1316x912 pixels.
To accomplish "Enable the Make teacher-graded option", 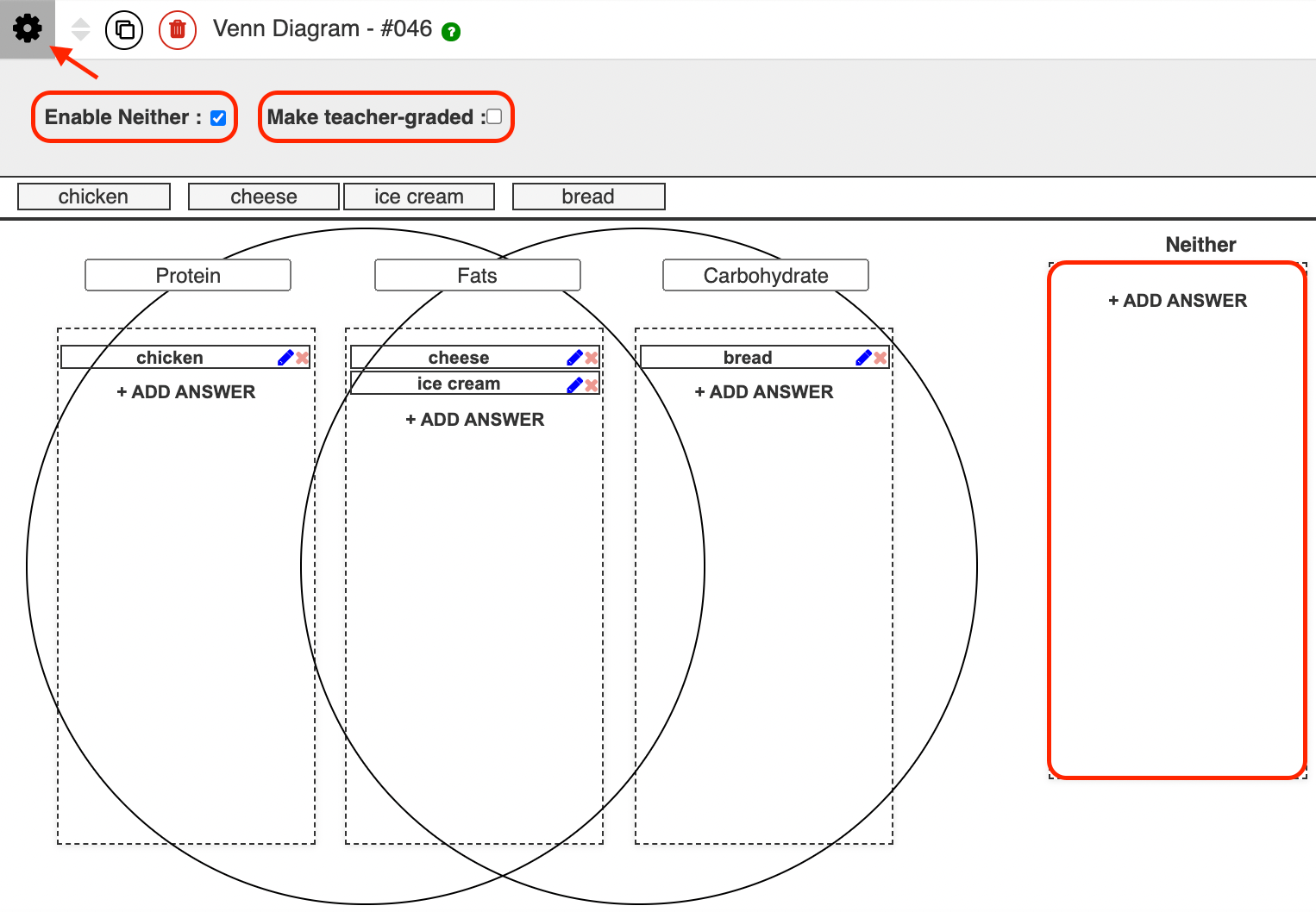I will tap(493, 116).
